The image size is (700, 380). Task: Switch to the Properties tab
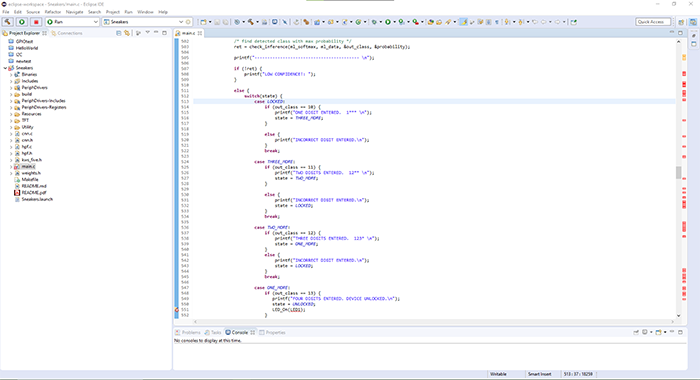[x=272, y=333]
